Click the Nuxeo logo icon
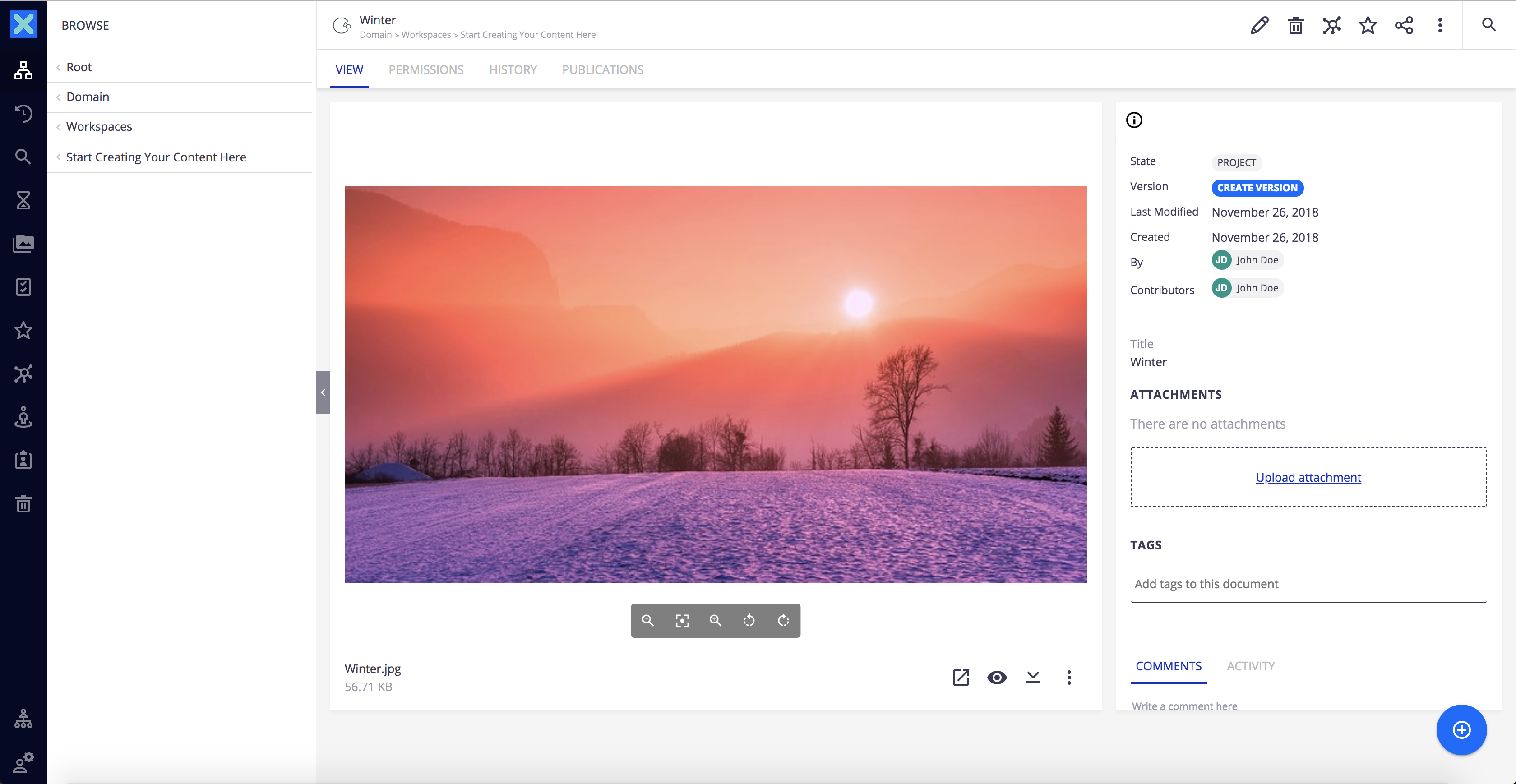The width and height of the screenshot is (1516, 784). pos(23,24)
